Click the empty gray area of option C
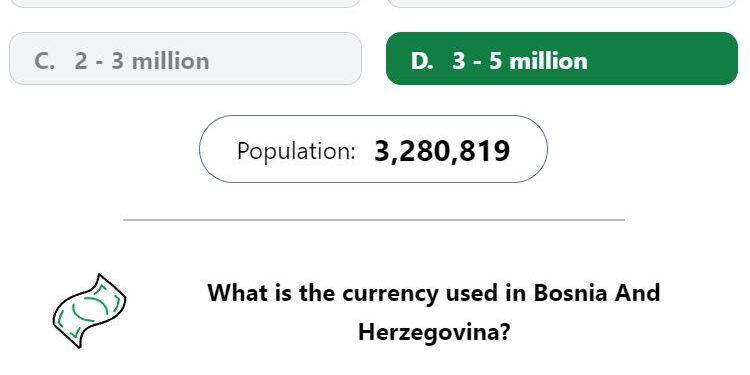Image resolution: width=750 pixels, height=375 pixels. pyautogui.click(x=287, y=58)
